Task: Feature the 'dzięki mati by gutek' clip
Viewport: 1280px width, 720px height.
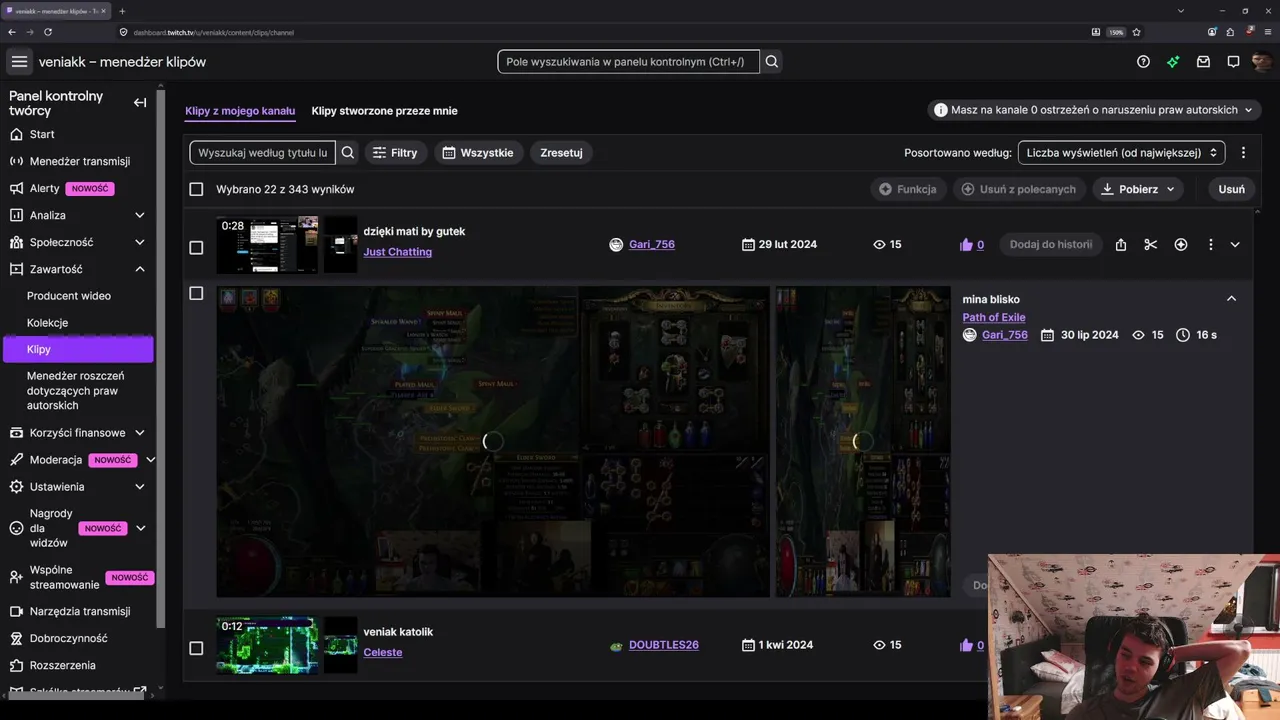Action: (1181, 245)
